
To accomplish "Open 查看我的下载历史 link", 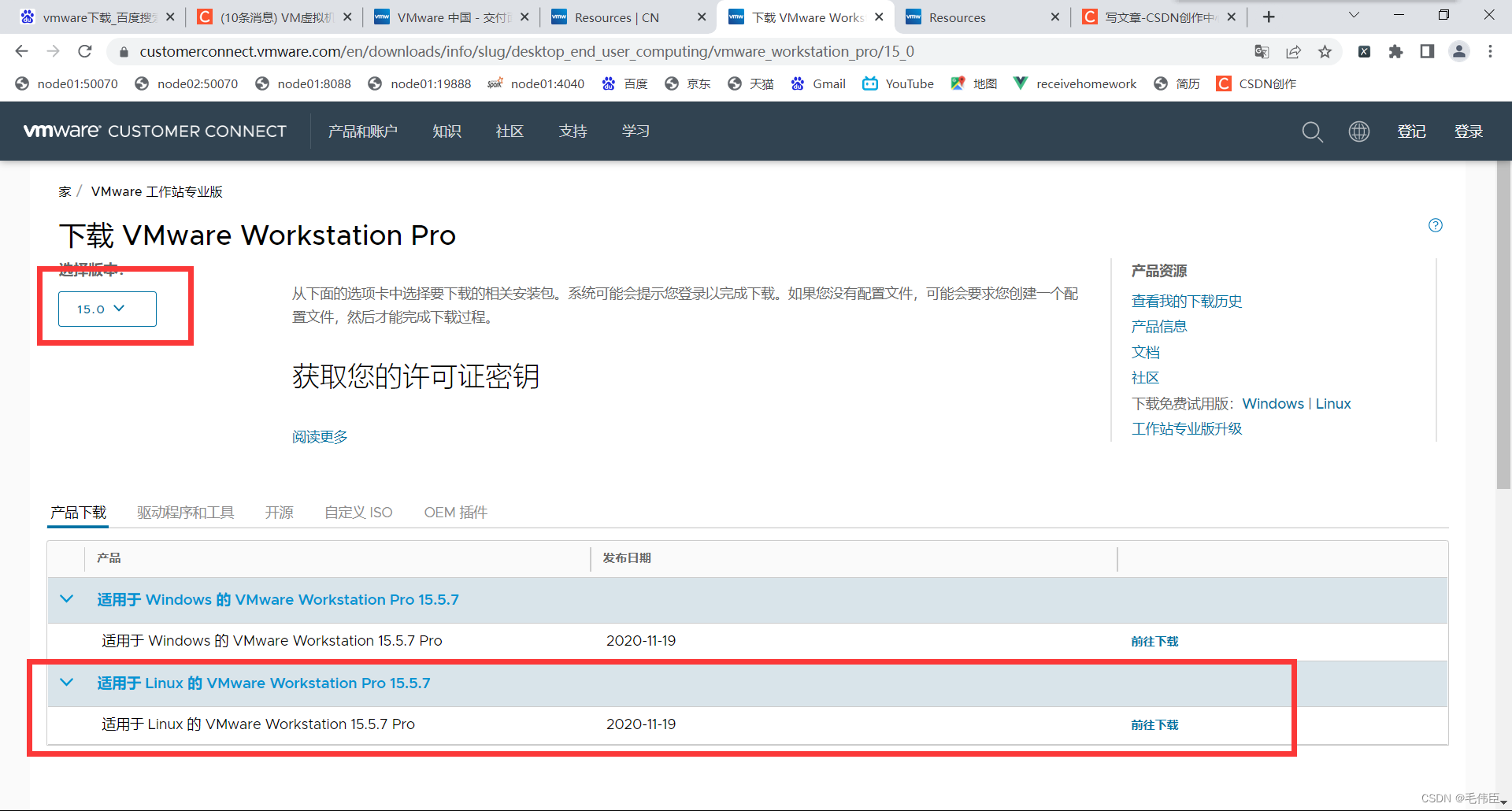I will 1187,301.
